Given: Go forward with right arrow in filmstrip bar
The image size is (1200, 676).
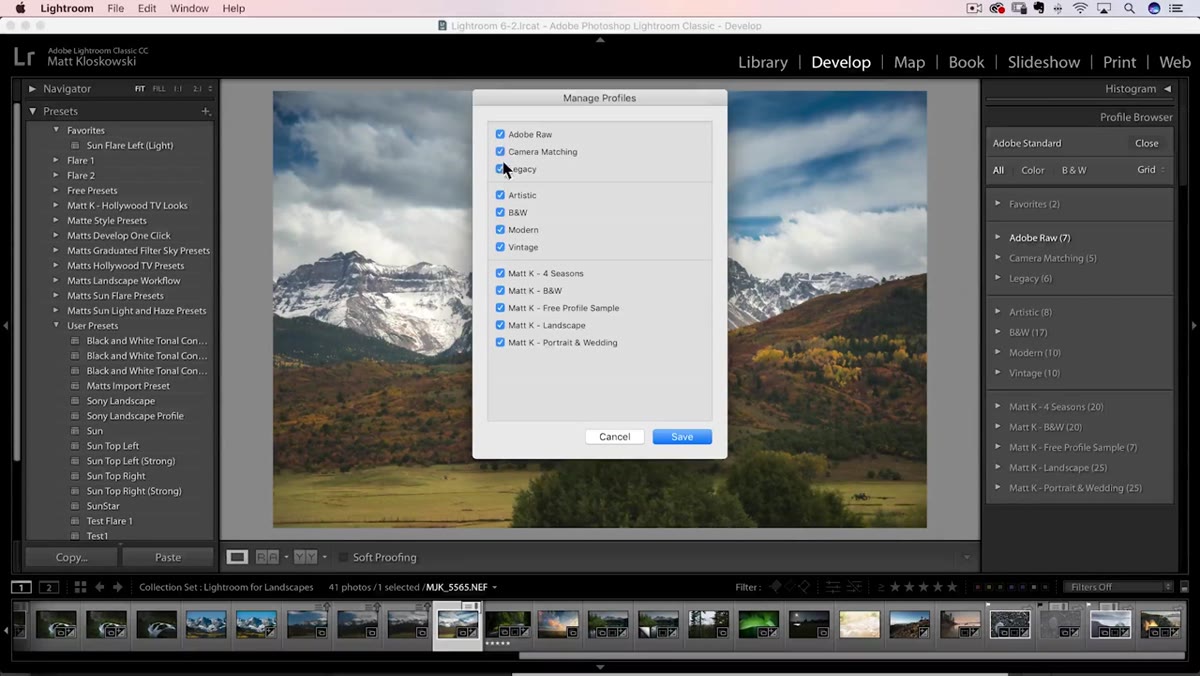Looking at the screenshot, I should coord(117,587).
